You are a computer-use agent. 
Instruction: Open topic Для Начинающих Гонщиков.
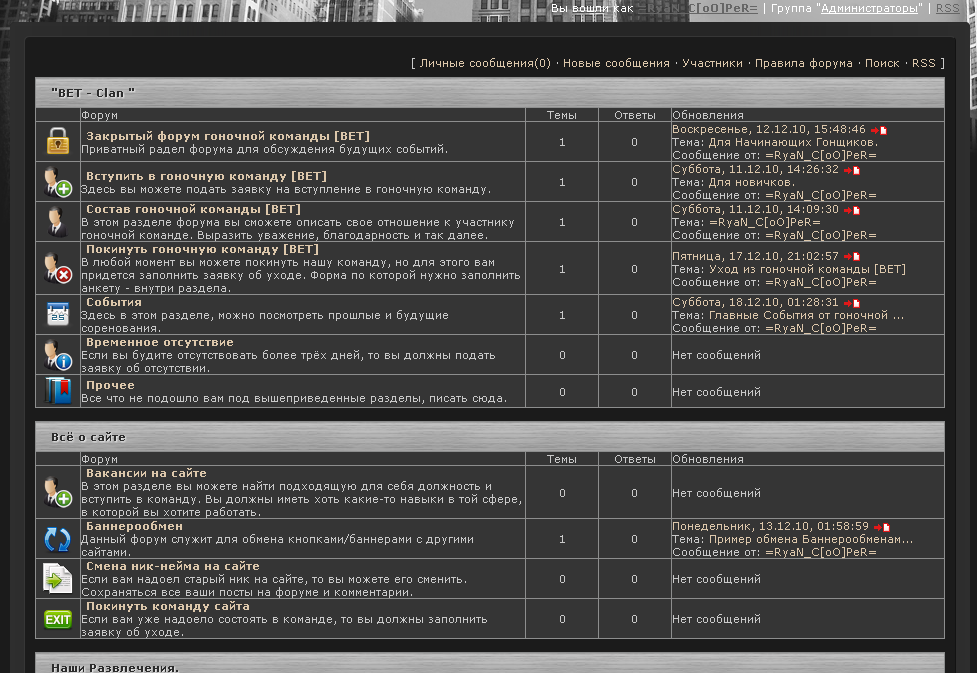point(794,142)
